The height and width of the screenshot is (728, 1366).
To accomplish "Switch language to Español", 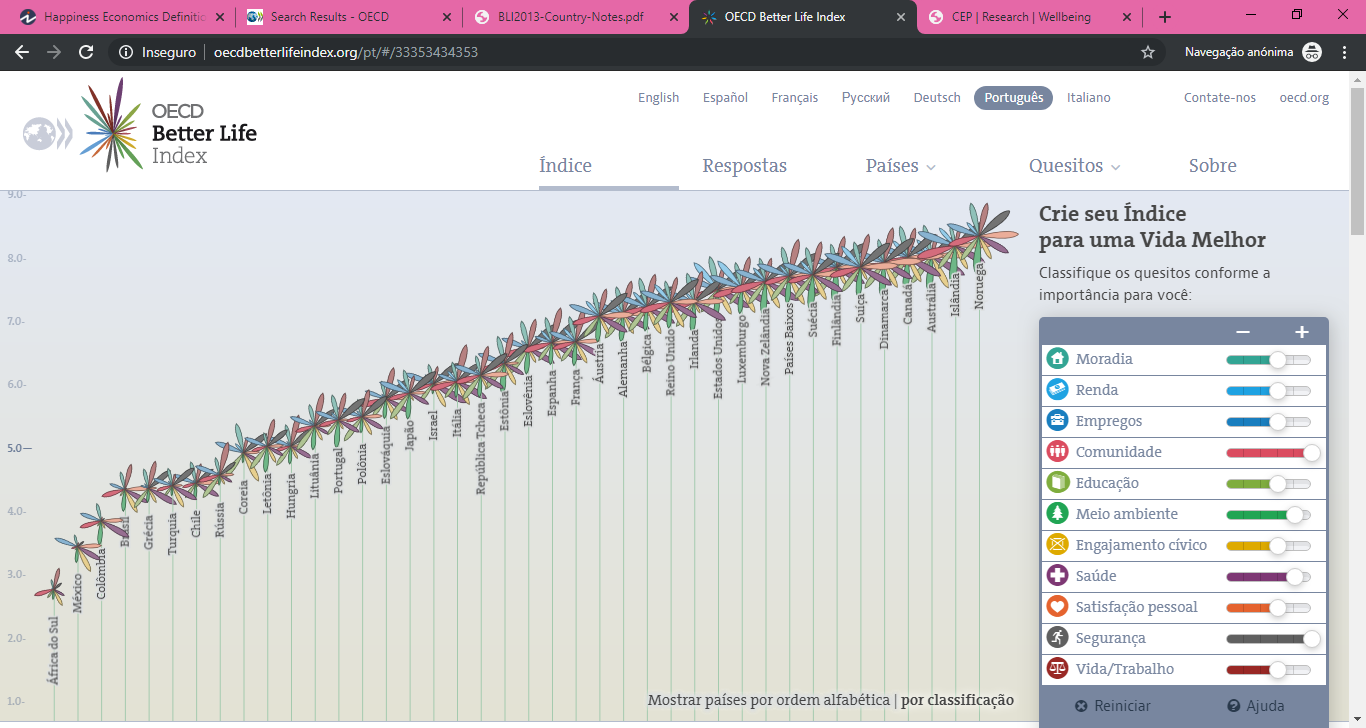I will (725, 97).
